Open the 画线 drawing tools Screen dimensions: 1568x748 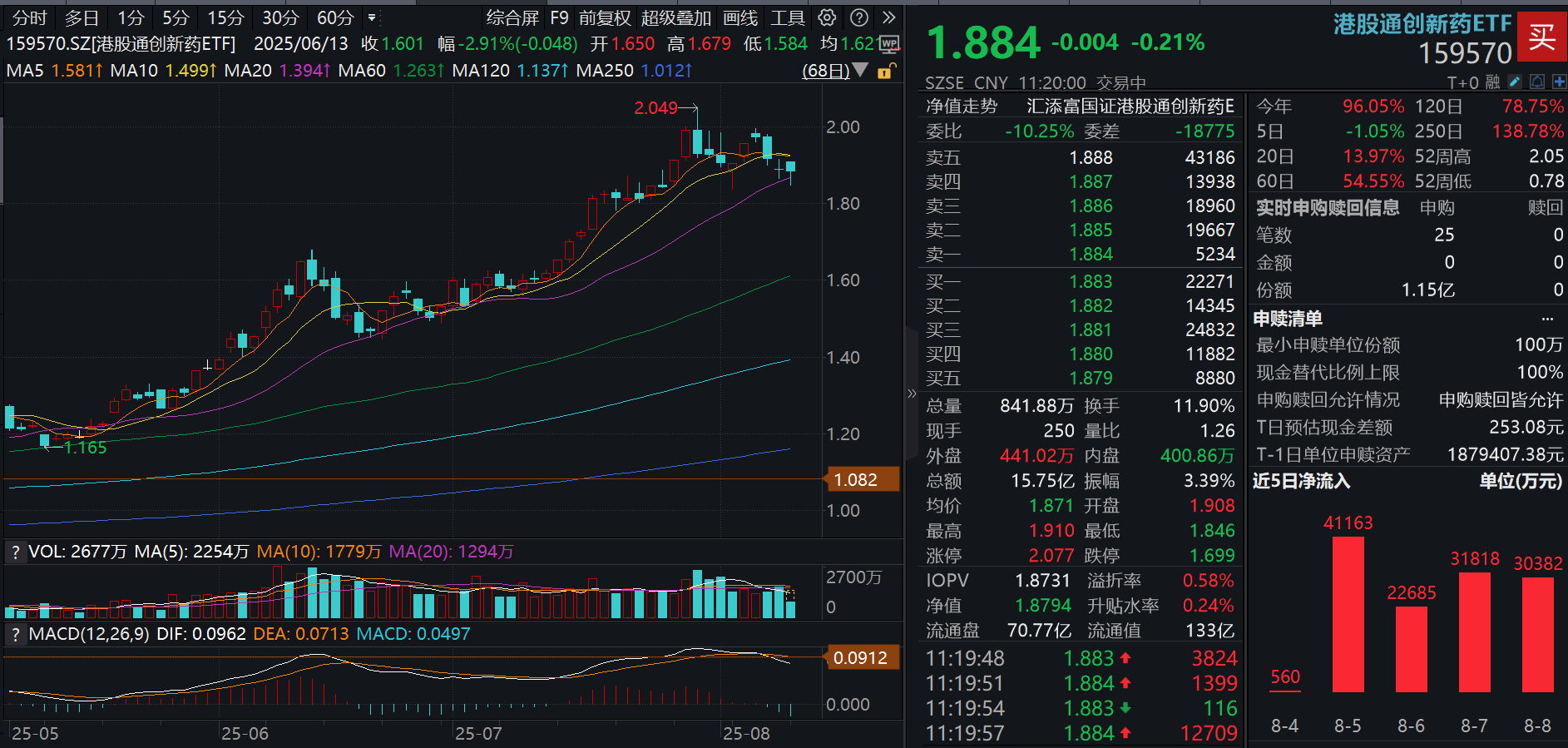[x=740, y=17]
